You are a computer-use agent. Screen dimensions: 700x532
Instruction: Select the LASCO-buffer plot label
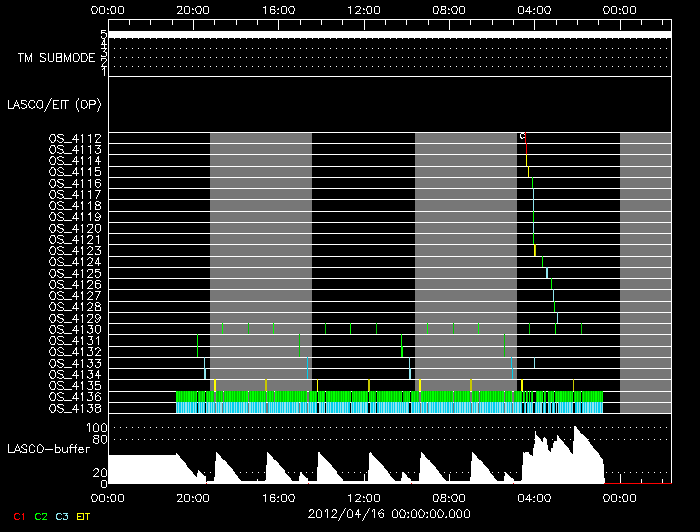49,449
